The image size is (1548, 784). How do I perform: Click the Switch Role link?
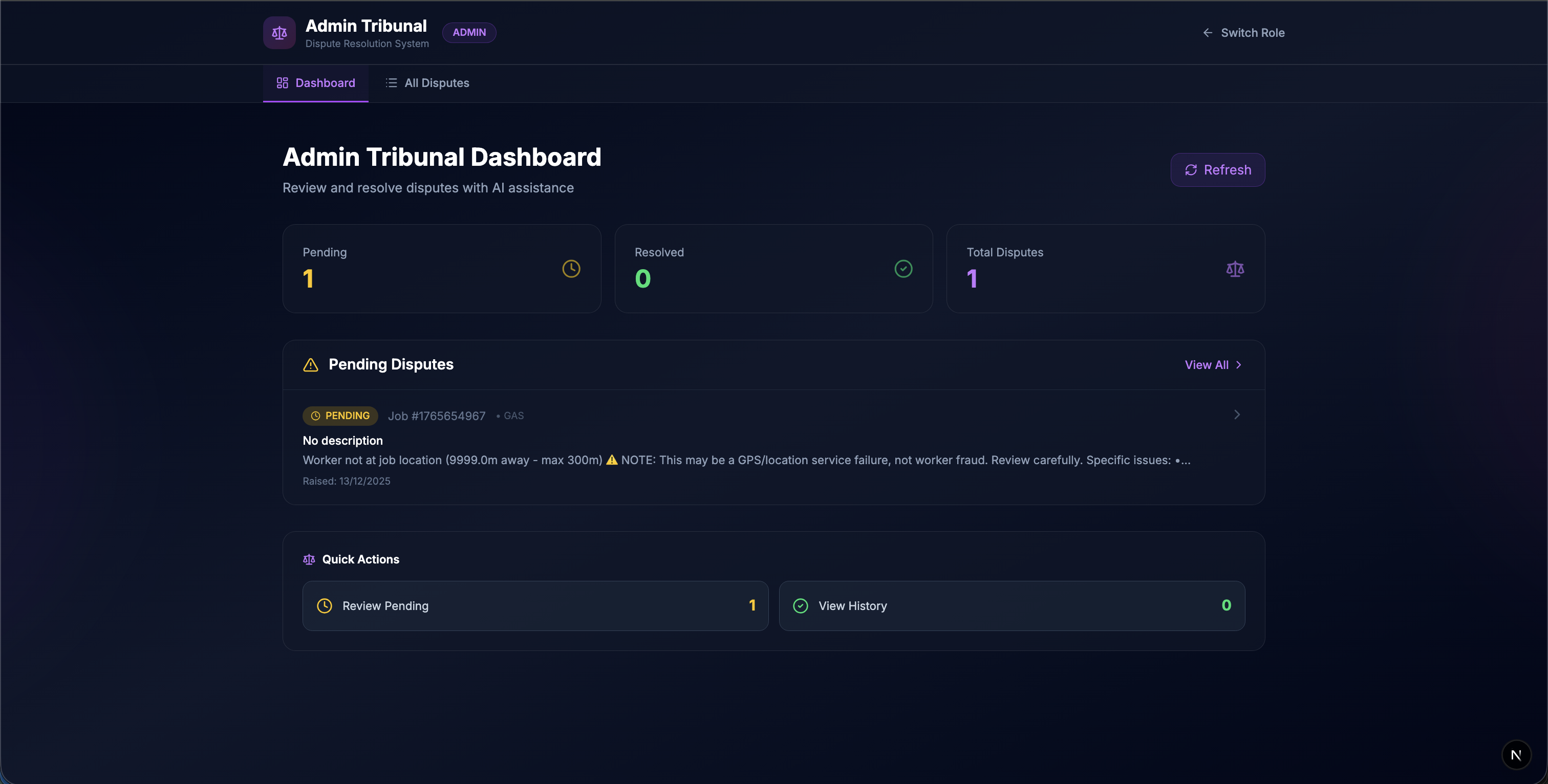pyautogui.click(x=1252, y=33)
